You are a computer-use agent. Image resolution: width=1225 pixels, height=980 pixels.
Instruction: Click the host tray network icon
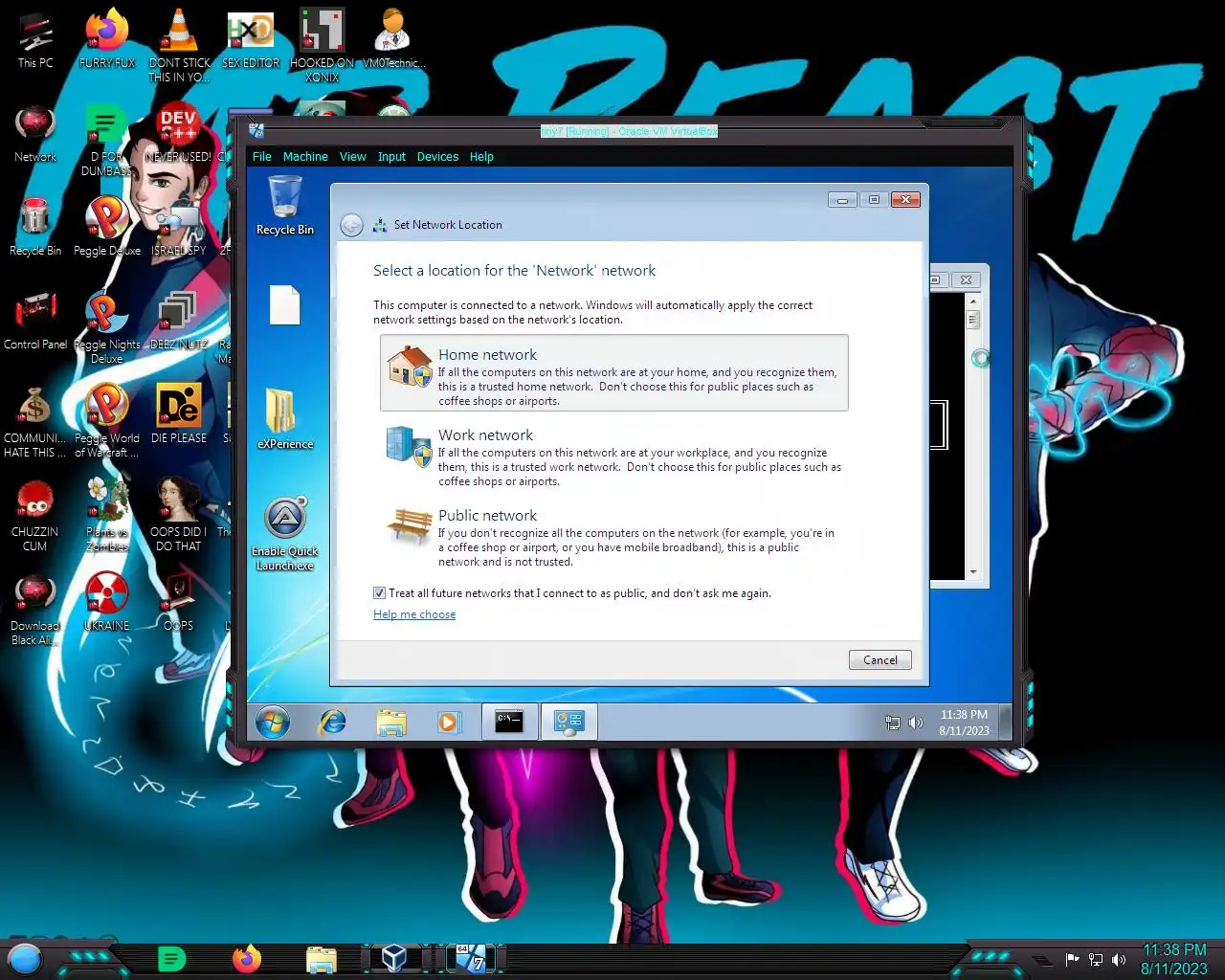click(x=1096, y=959)
